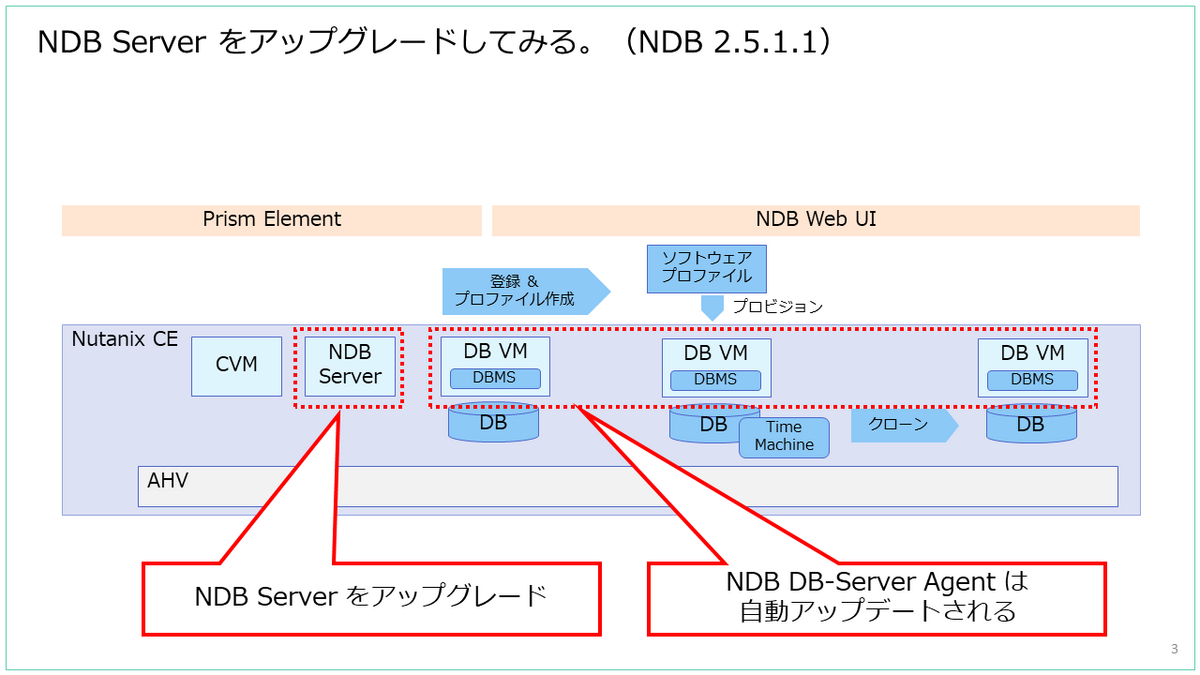Select the DB VM box below ソフトウェアプロファイル
The image size is (1200, 675).
tap(716, 368)
